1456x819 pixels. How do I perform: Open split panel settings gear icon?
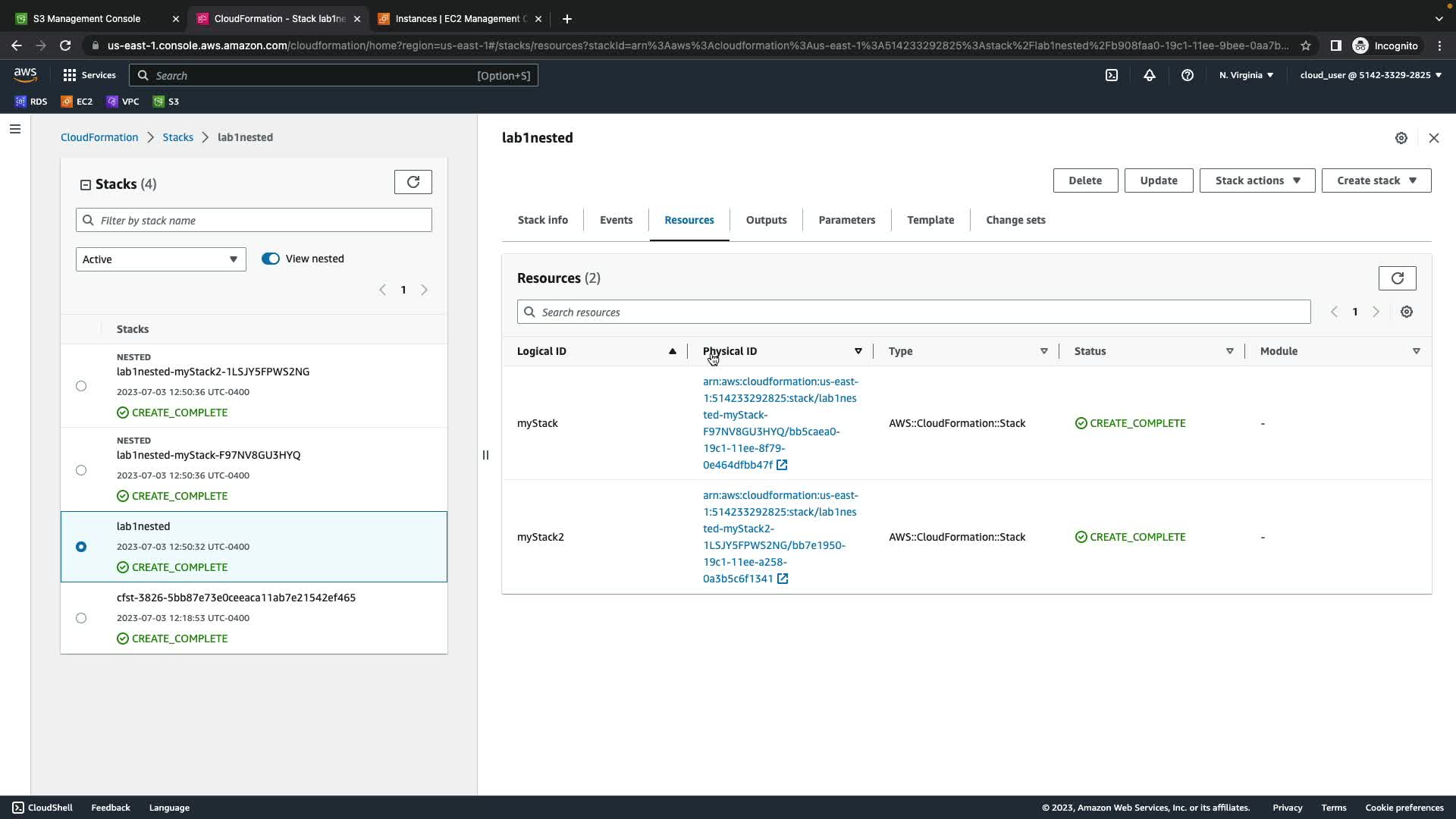tap(1401, 138)
